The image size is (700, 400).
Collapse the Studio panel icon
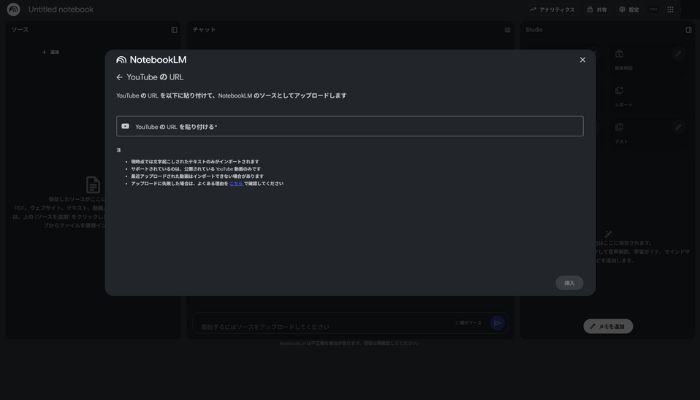[688, 30]
